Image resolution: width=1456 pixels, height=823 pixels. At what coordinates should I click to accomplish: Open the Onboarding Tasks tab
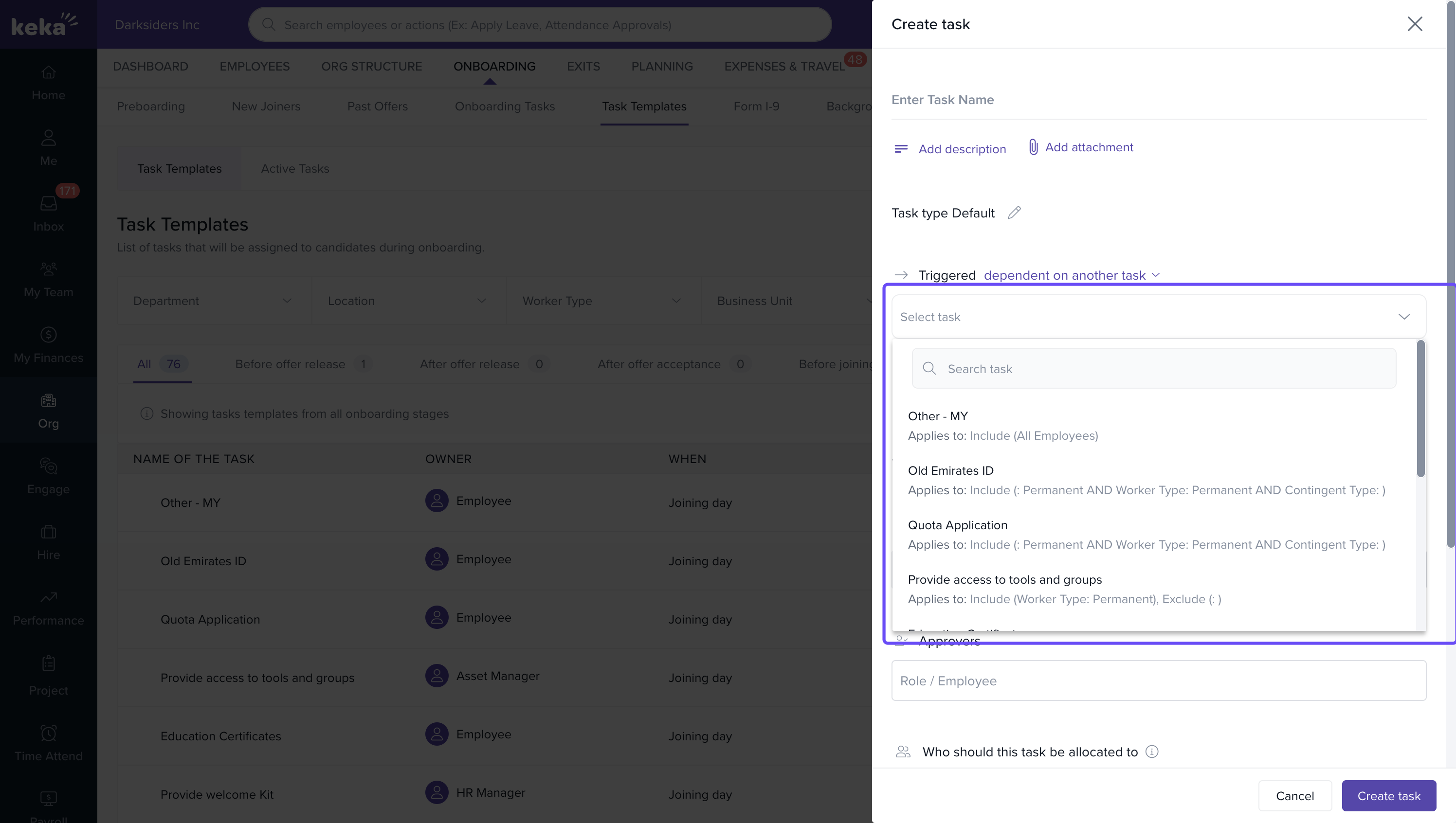coord(504,106)
